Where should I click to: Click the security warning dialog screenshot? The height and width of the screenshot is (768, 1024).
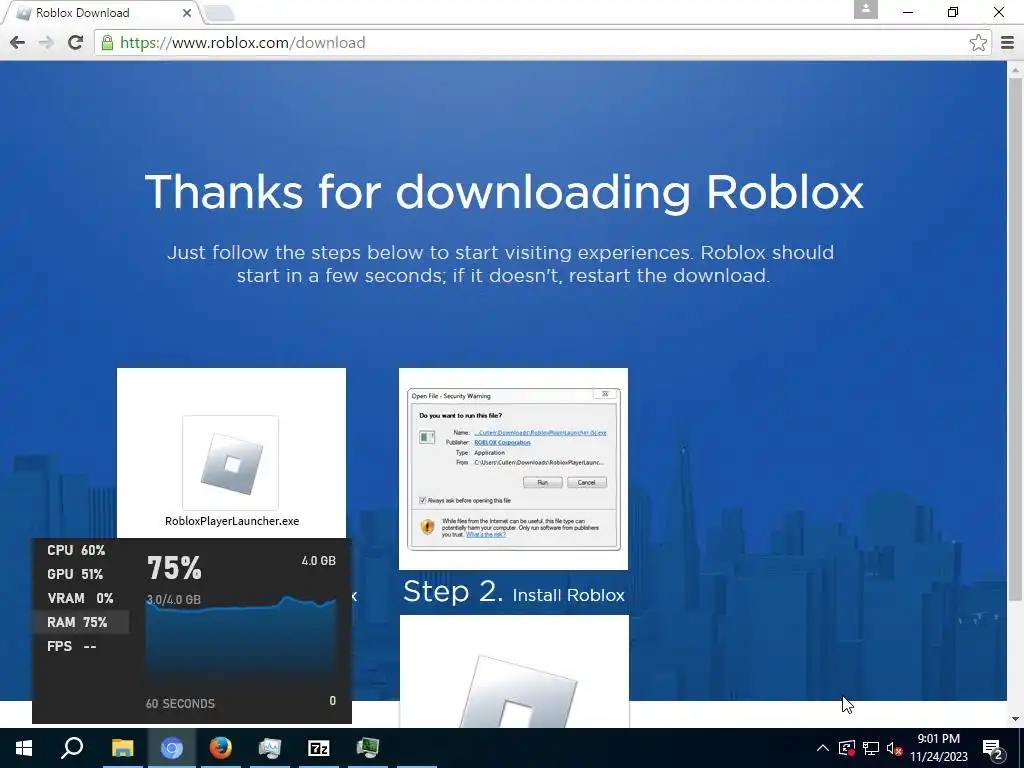point(513,469)
